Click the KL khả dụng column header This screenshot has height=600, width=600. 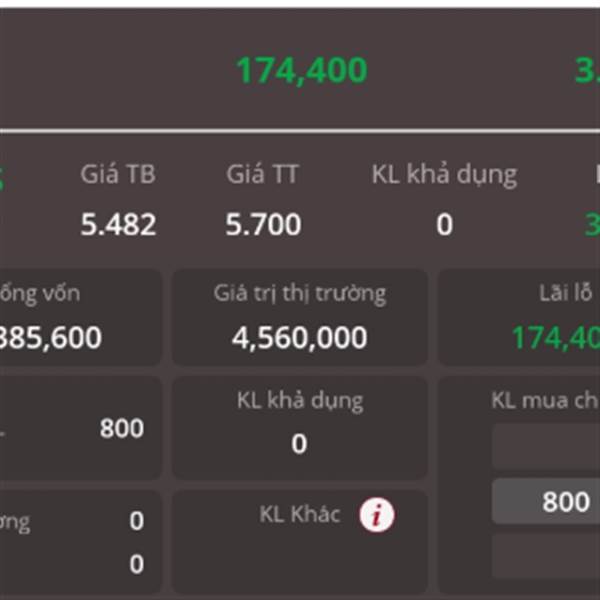444,175
